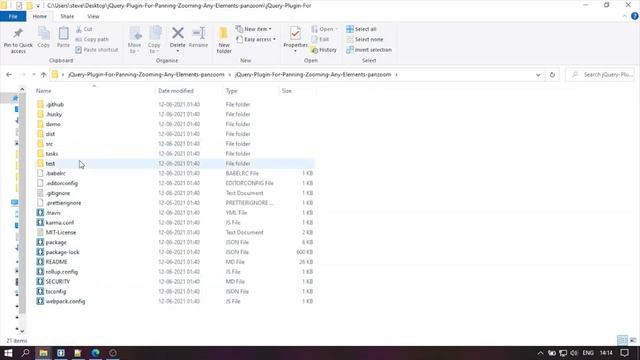This screenshot has height=360, width=640.
Task: Select the .babelrc file
Action: [x=56, y=173]
